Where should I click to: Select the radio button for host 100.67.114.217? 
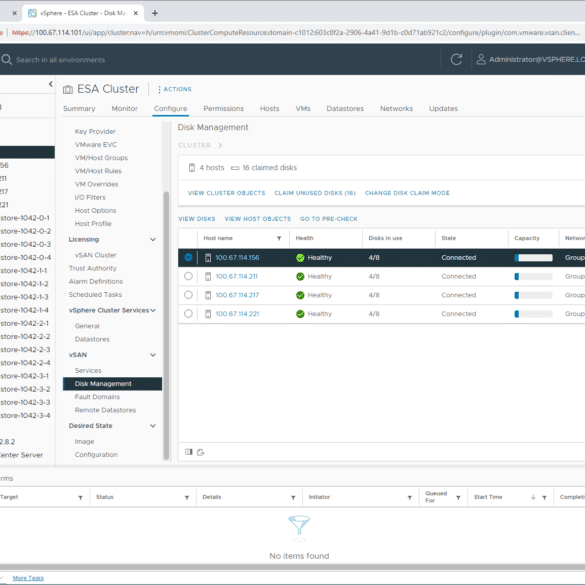click(x=188, y=295)
